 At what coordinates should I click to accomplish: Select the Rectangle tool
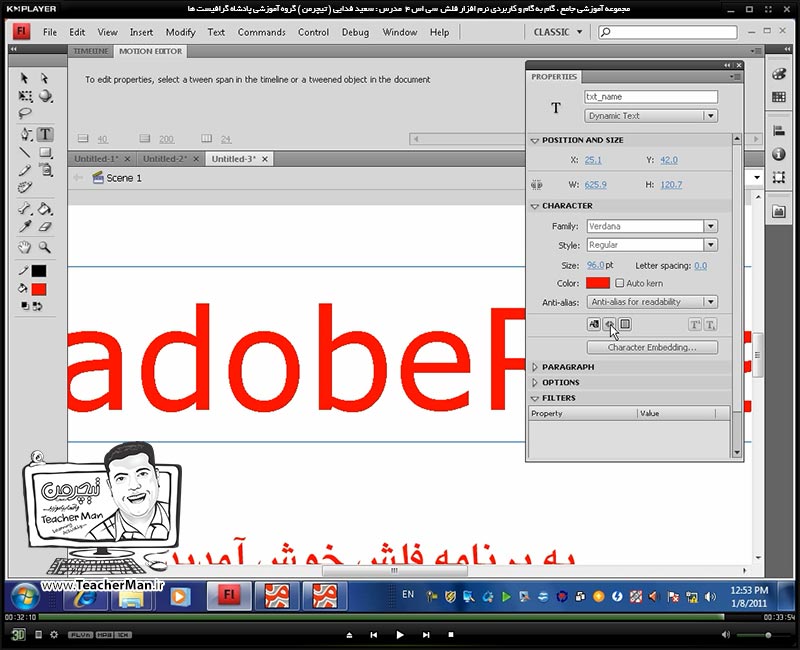(45, 152)
